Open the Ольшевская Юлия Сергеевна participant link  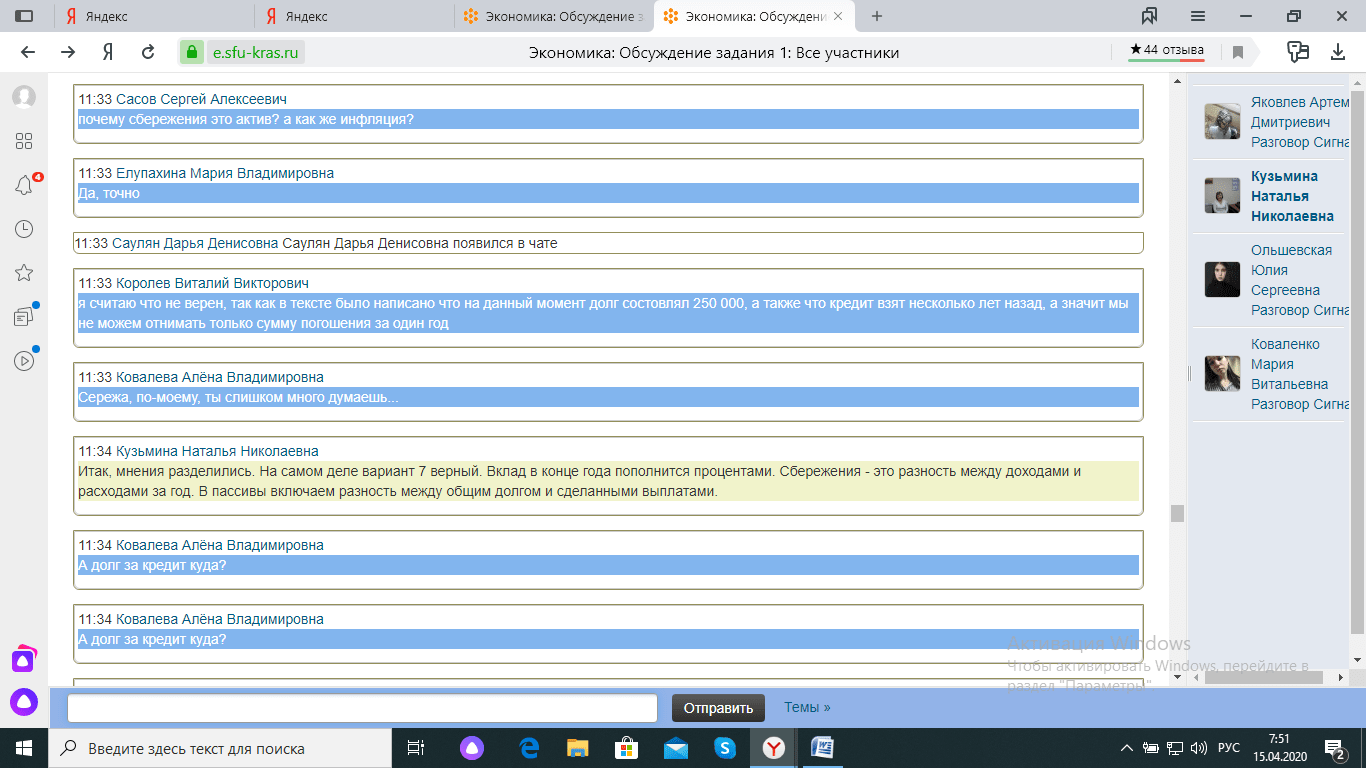pyautogui.click(x=1291, y=270)
